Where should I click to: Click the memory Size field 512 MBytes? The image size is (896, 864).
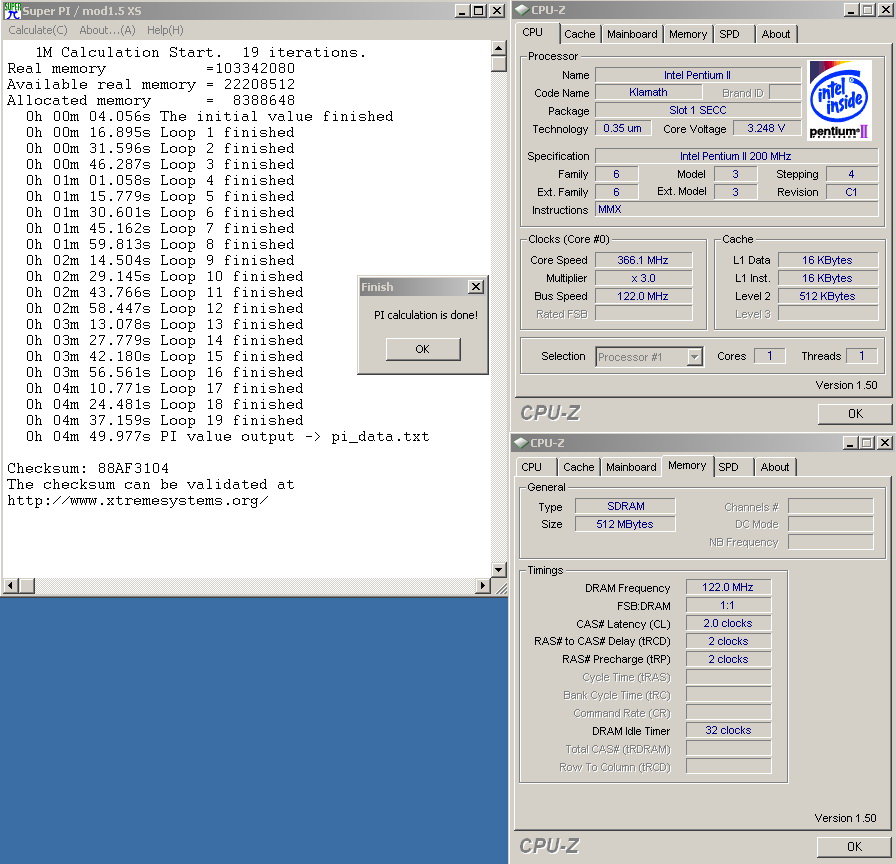point(625,524)
